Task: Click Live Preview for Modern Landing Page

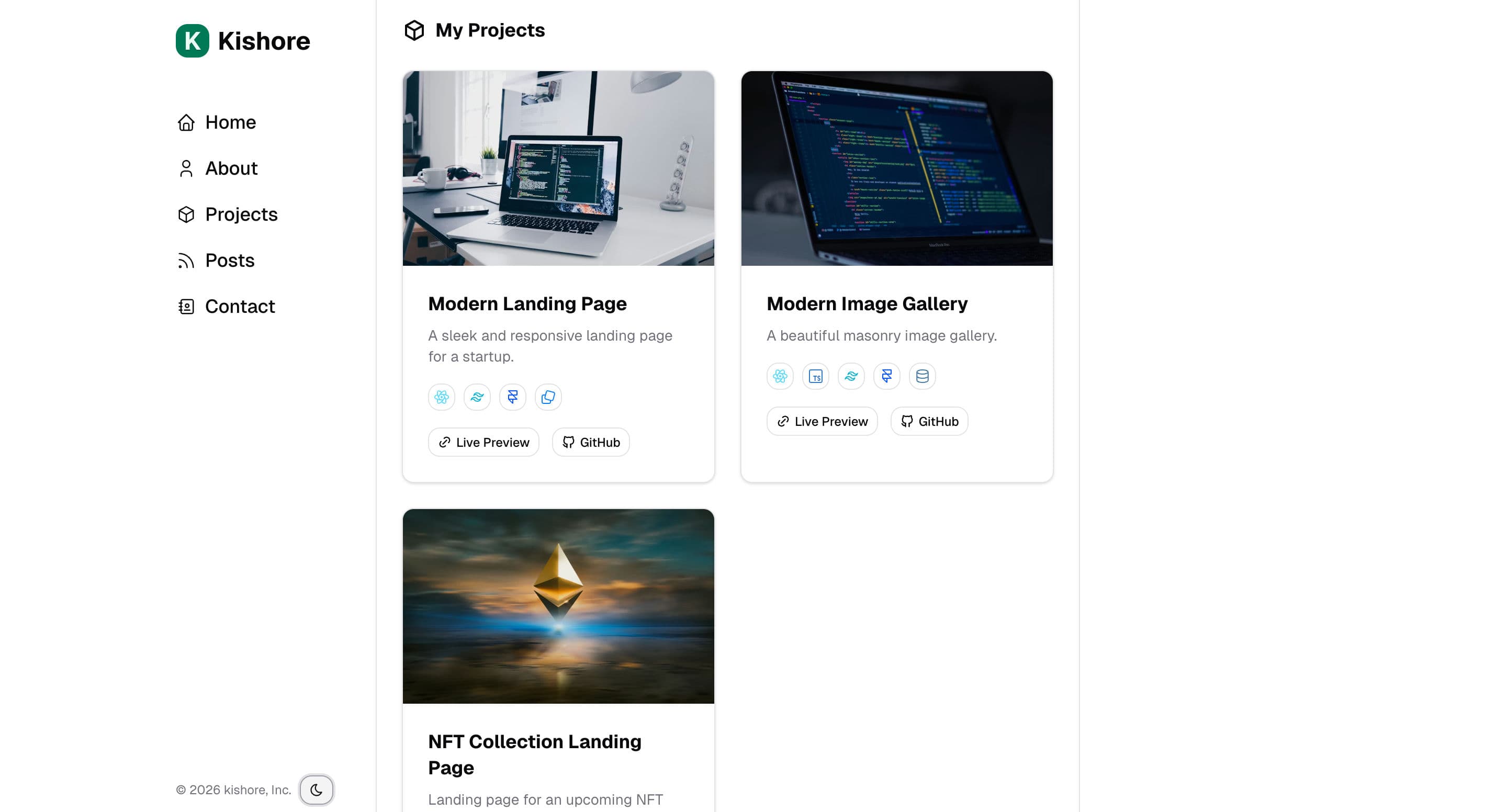Action: click(x=484, y=442)
